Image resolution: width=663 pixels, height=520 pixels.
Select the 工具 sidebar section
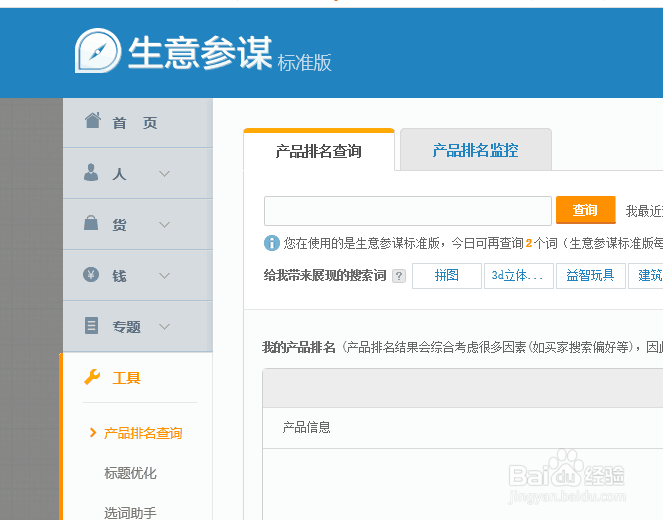click(138, 378)
